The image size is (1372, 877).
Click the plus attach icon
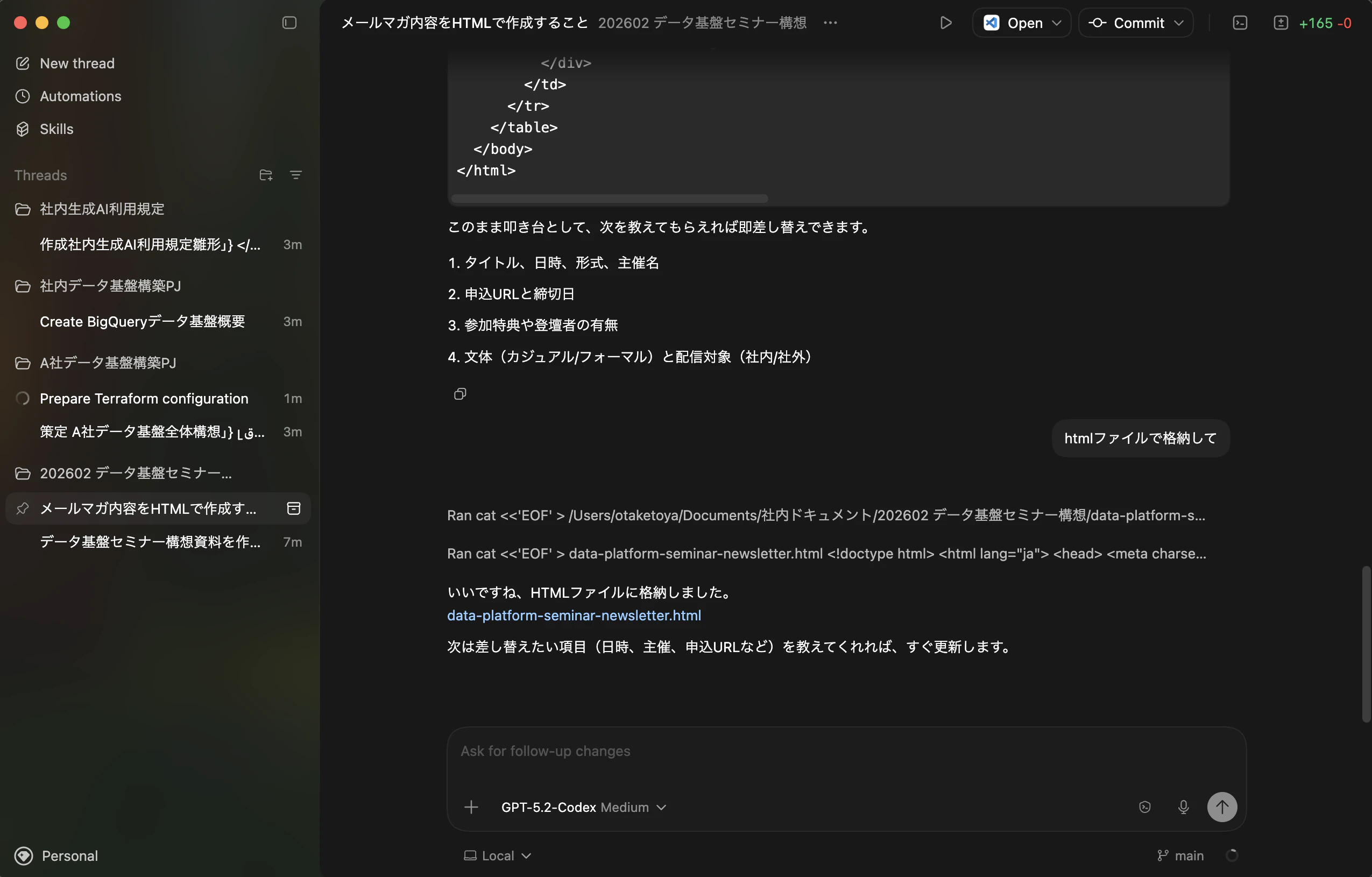pos(471,807)
